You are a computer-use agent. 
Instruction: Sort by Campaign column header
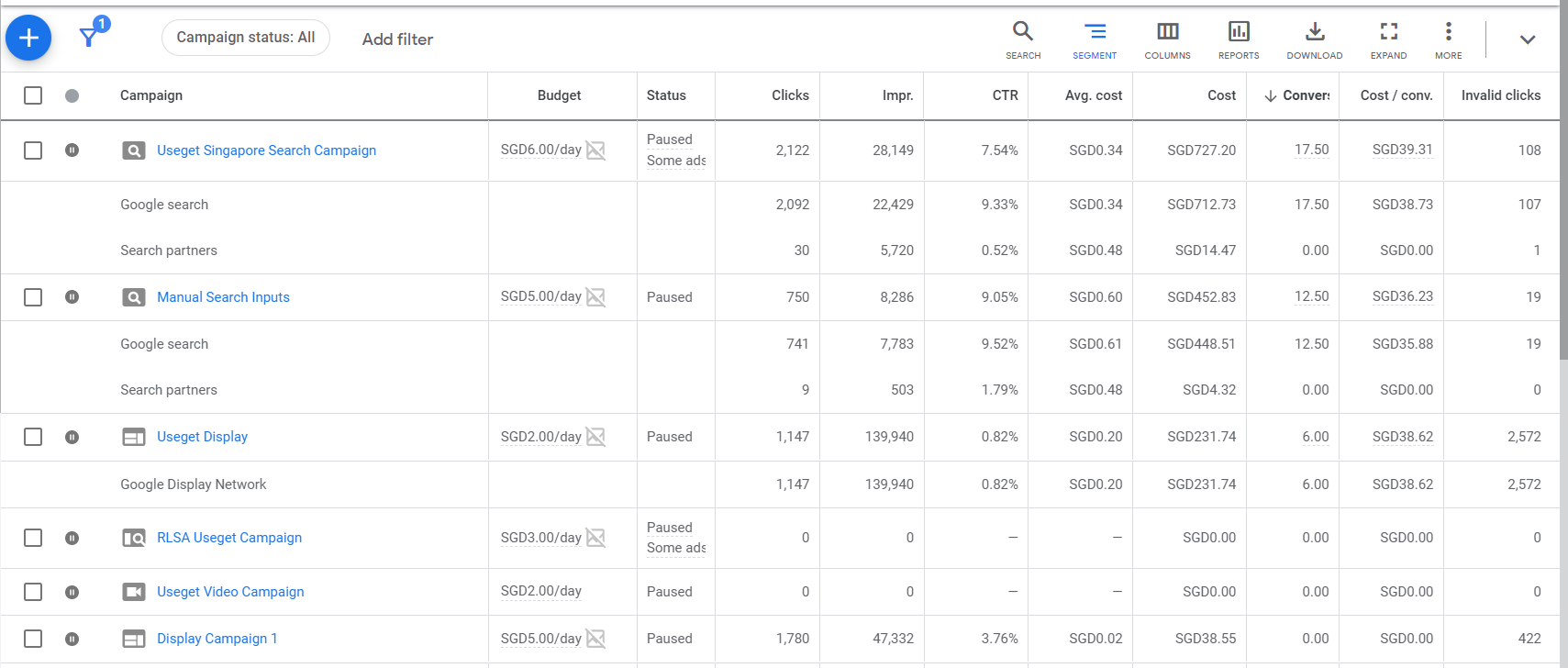coord(151,95)
